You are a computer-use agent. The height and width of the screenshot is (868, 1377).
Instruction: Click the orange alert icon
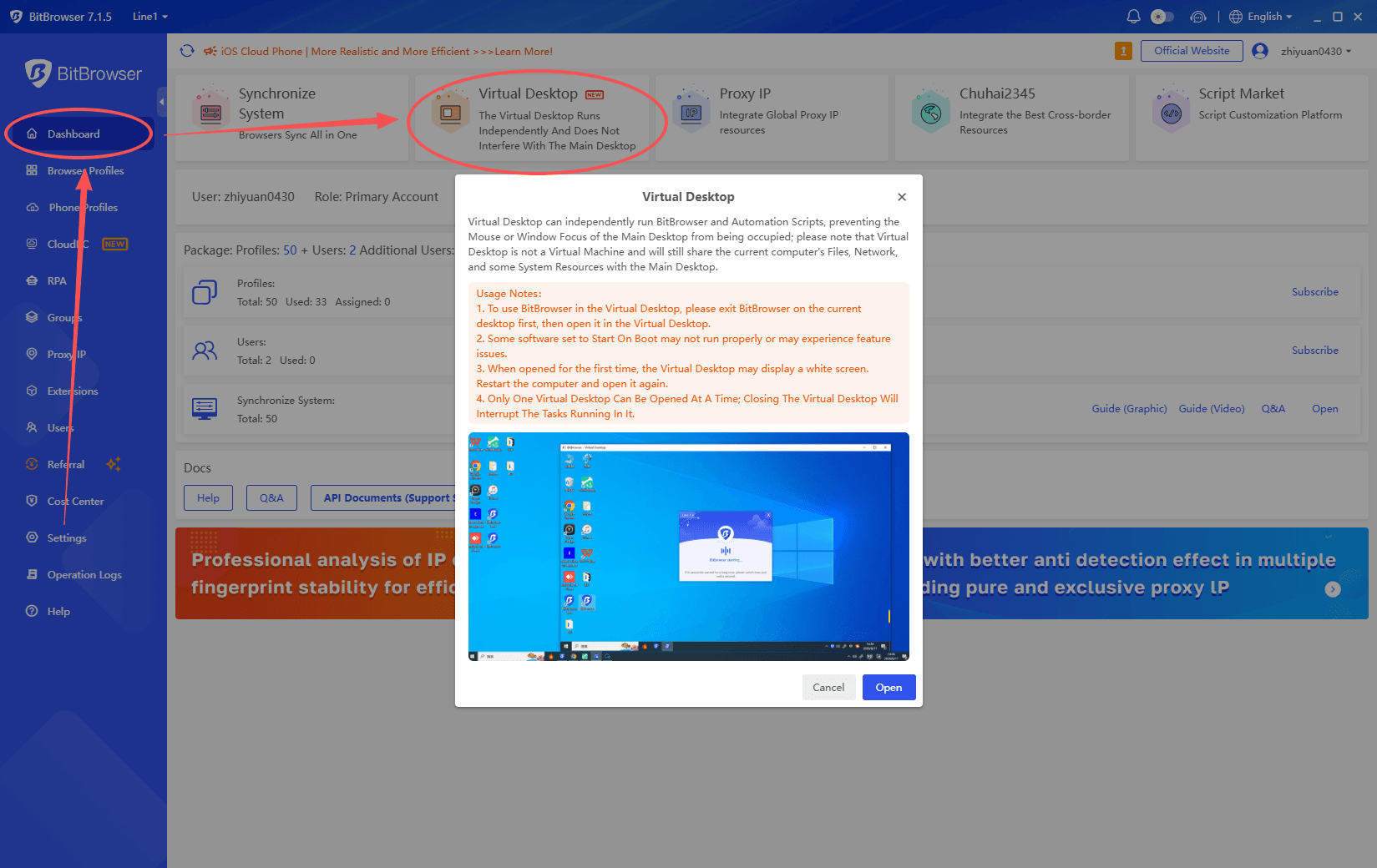click(x=1123, y=51)
